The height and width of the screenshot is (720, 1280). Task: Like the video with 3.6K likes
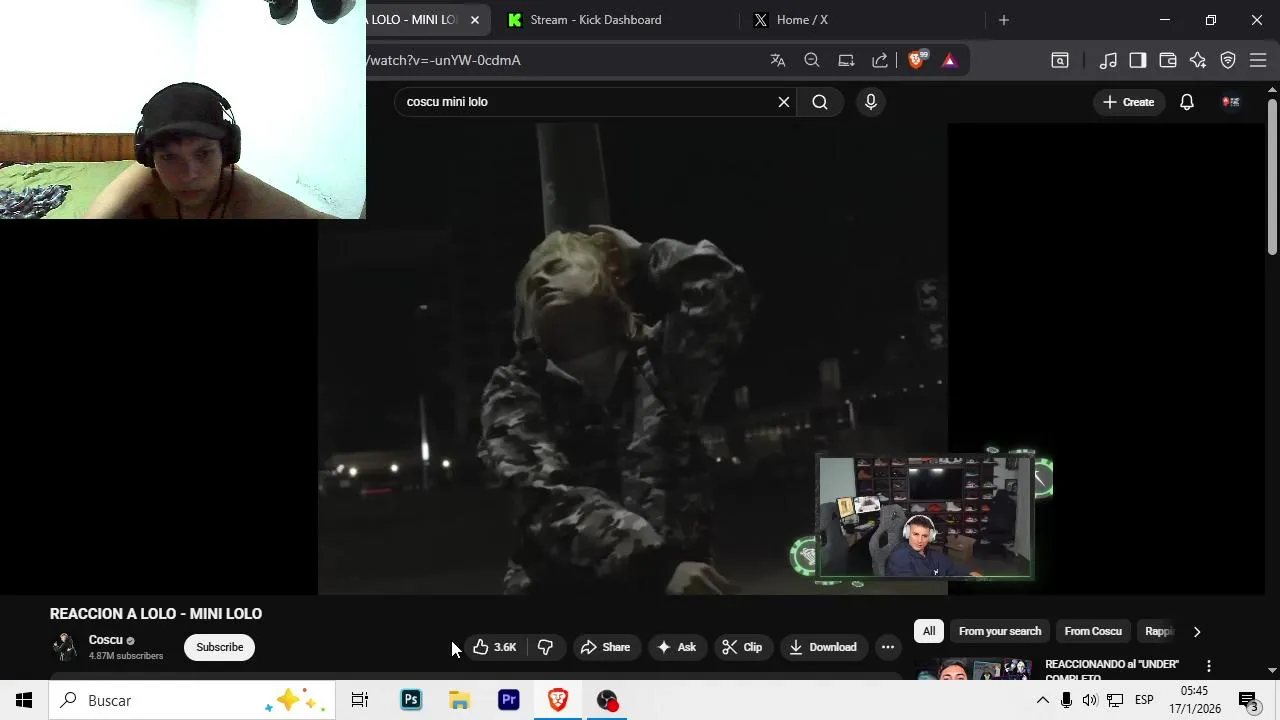click(494, 647)
